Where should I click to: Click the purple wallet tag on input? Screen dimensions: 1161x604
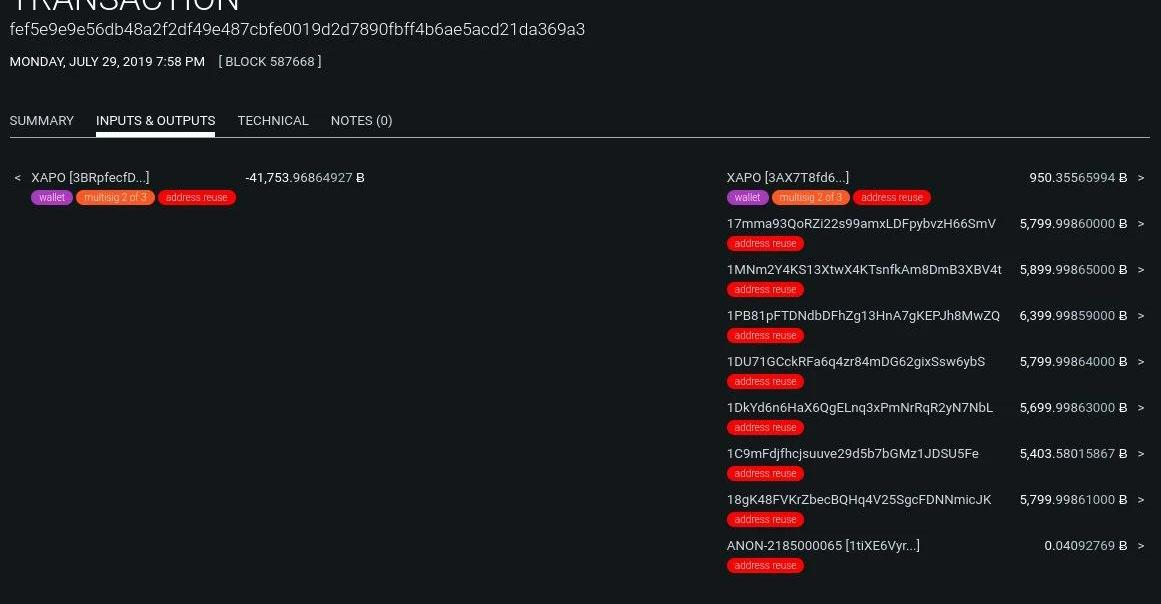[52, 198]
